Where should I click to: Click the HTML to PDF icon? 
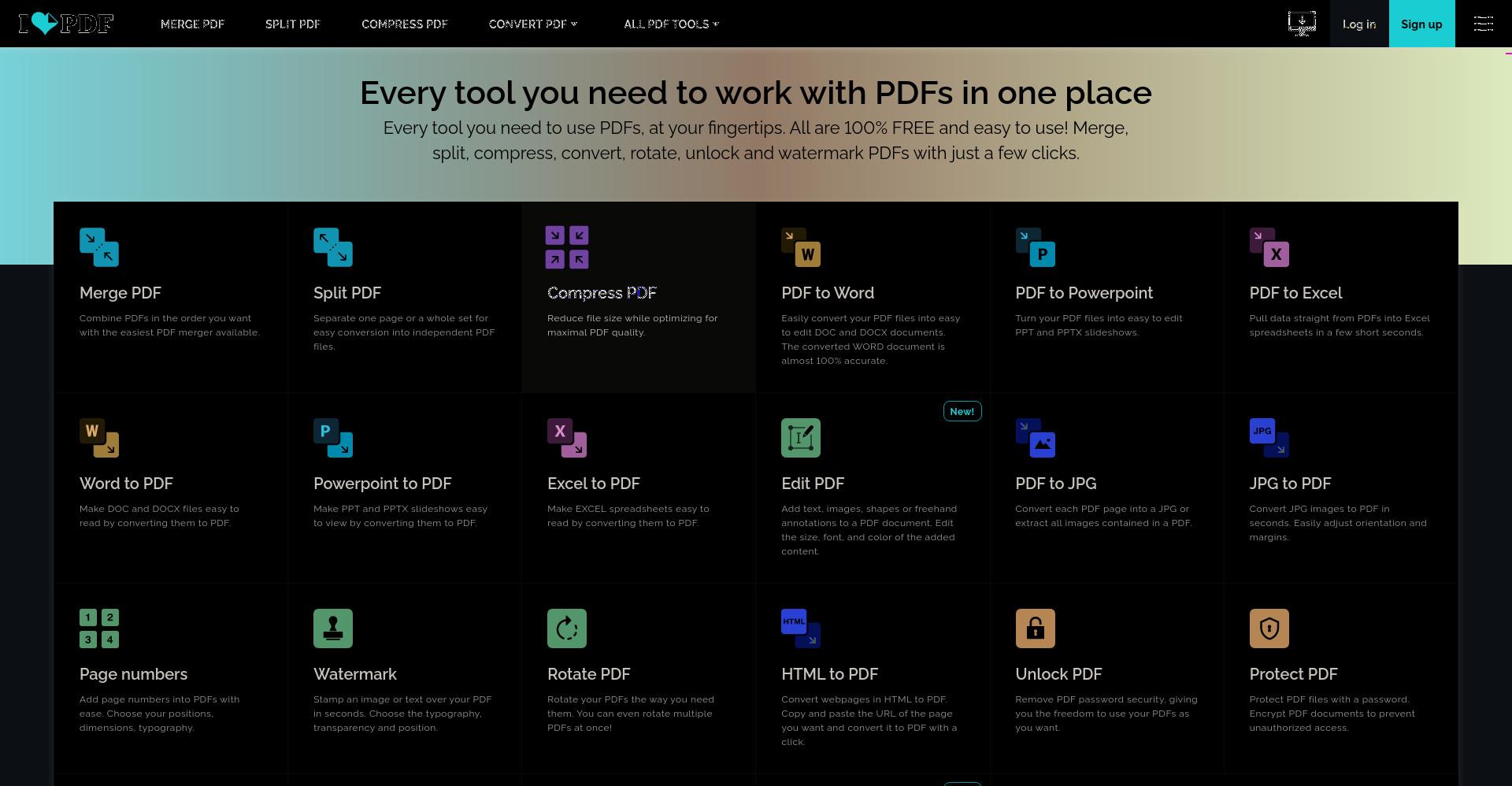pos(801,628)
